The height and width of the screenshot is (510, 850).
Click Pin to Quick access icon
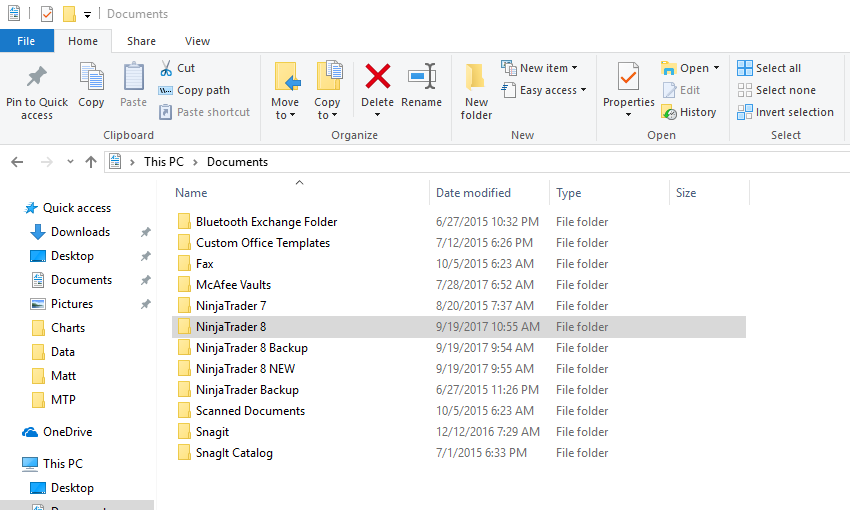pyautogui.click(x=37, y=77)
